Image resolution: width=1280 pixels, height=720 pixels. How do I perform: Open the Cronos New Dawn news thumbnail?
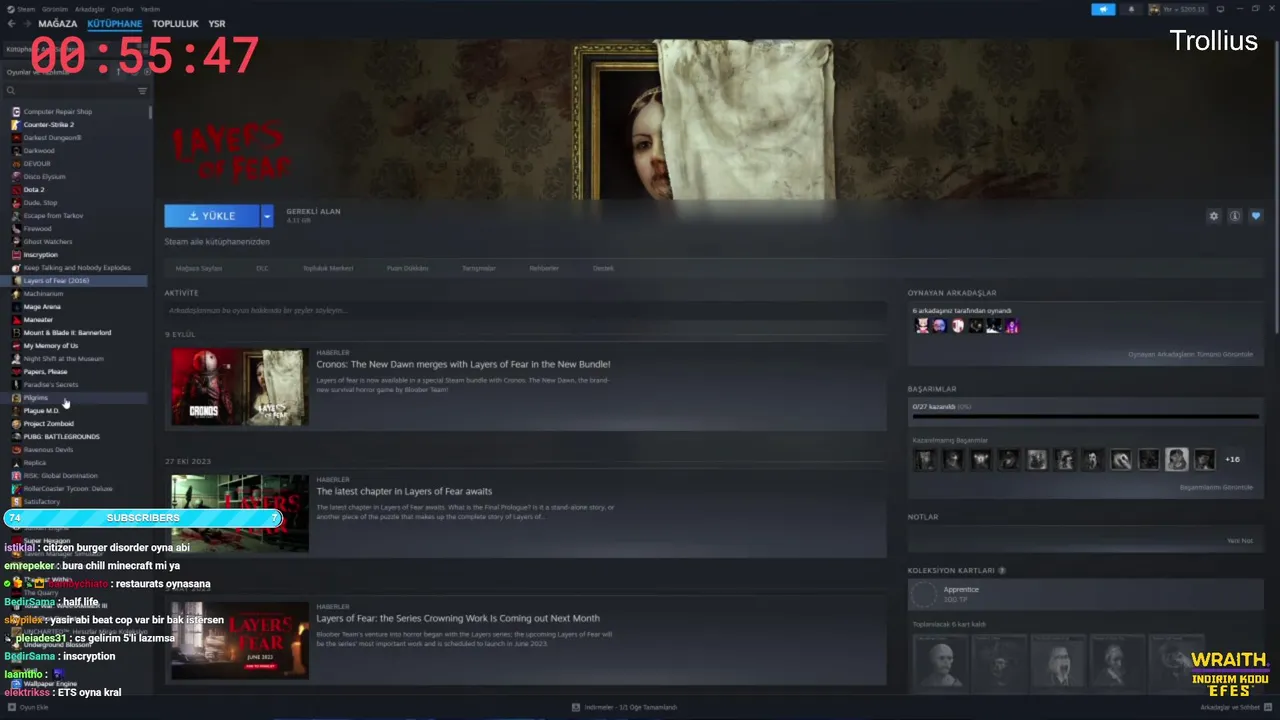[240, 387]
